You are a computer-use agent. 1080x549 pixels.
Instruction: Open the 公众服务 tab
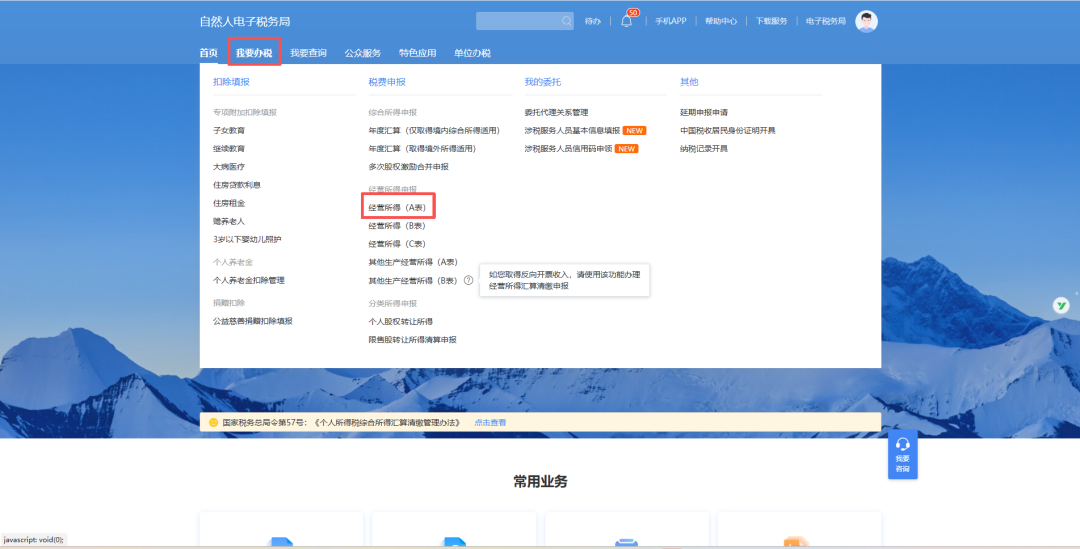coord(362,53)
